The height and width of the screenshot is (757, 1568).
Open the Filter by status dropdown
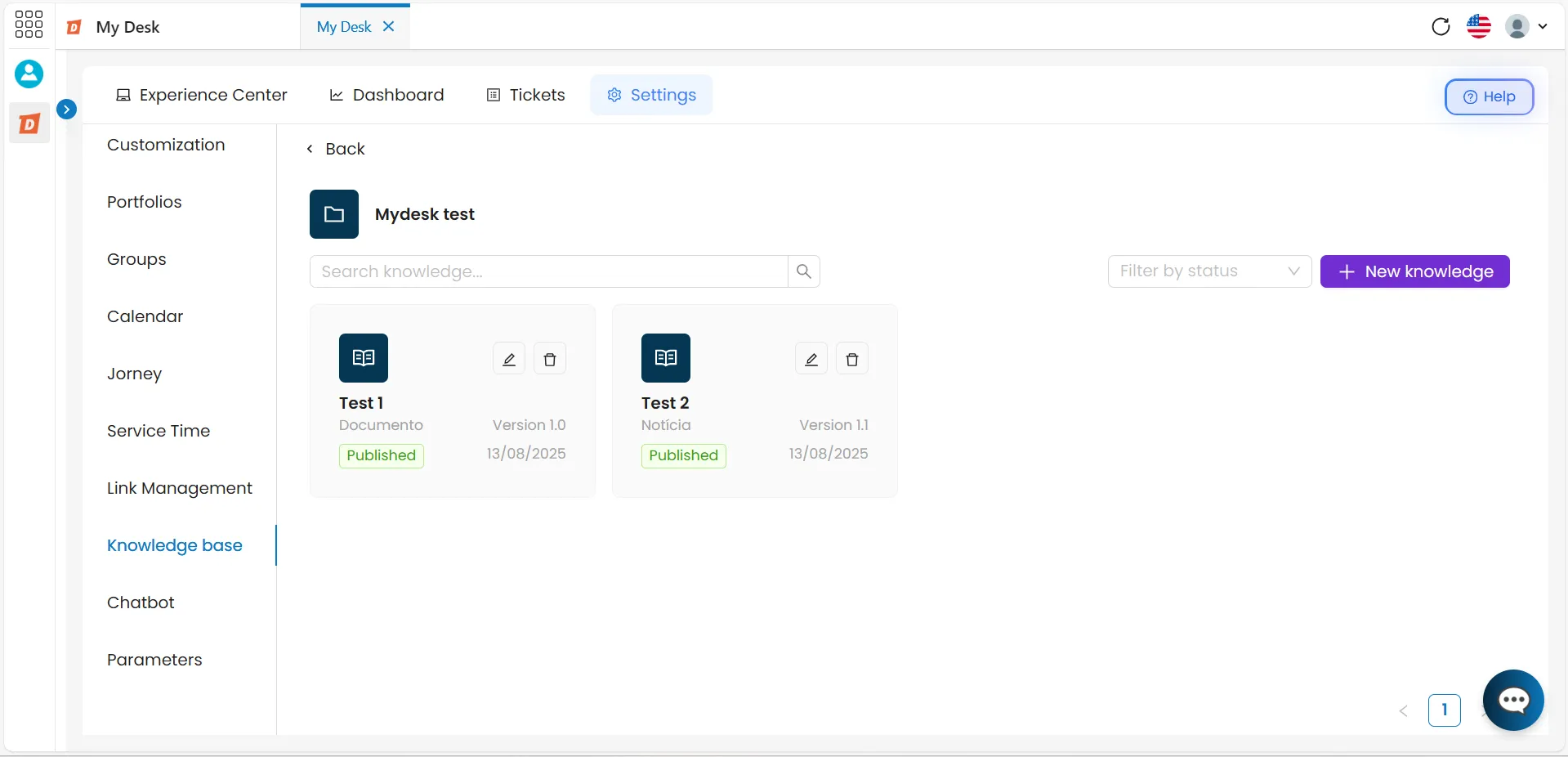point(1209,271)
